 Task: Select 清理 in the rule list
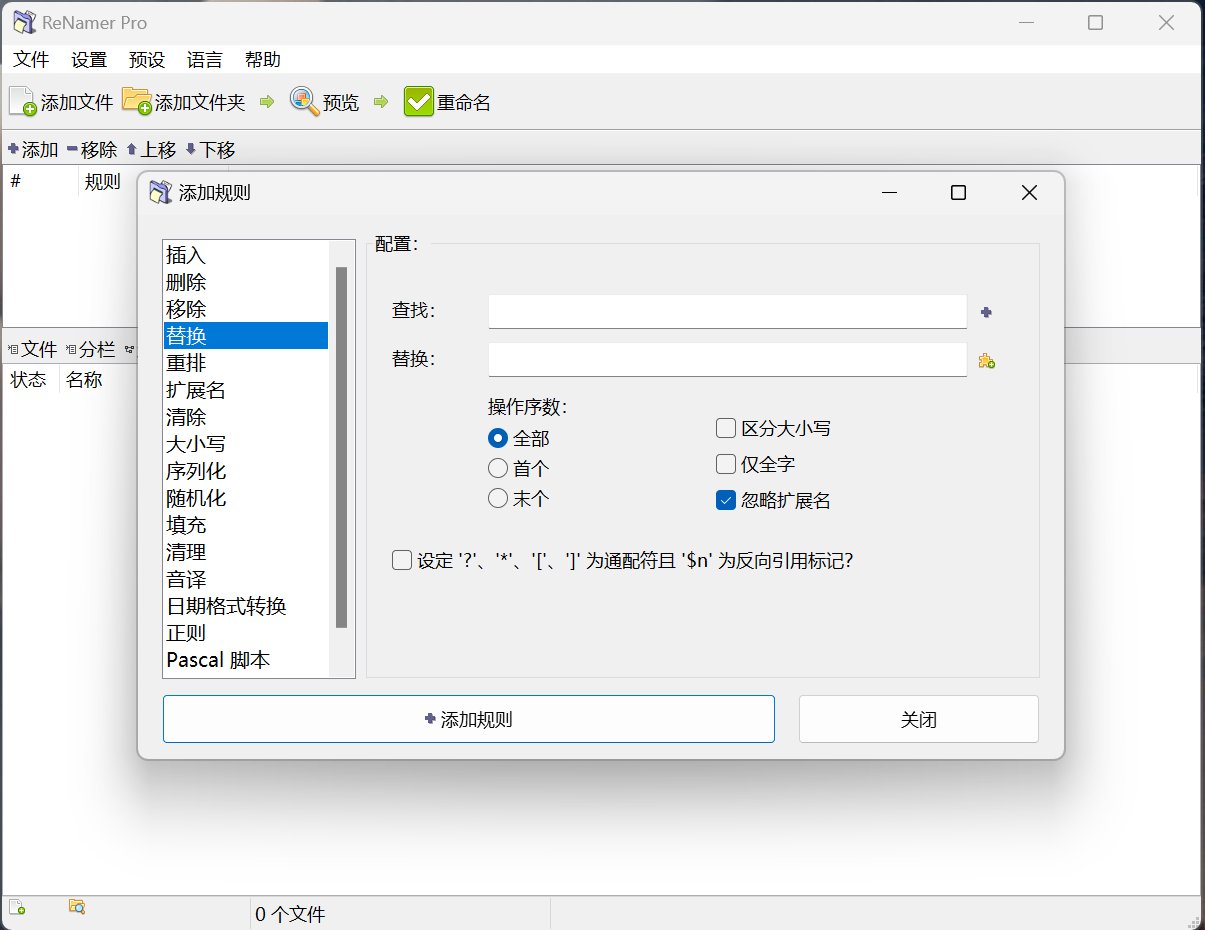[246, 552]
